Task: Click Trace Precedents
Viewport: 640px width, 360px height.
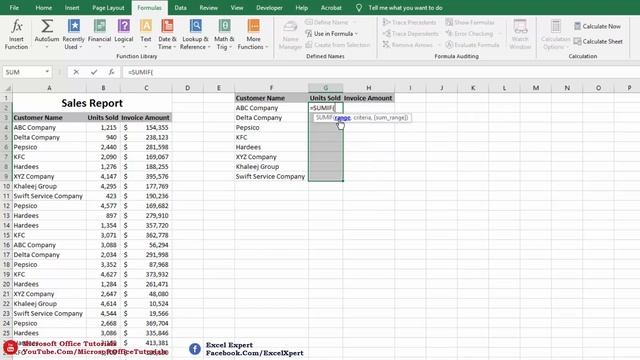Action: [x=409, y=22]
